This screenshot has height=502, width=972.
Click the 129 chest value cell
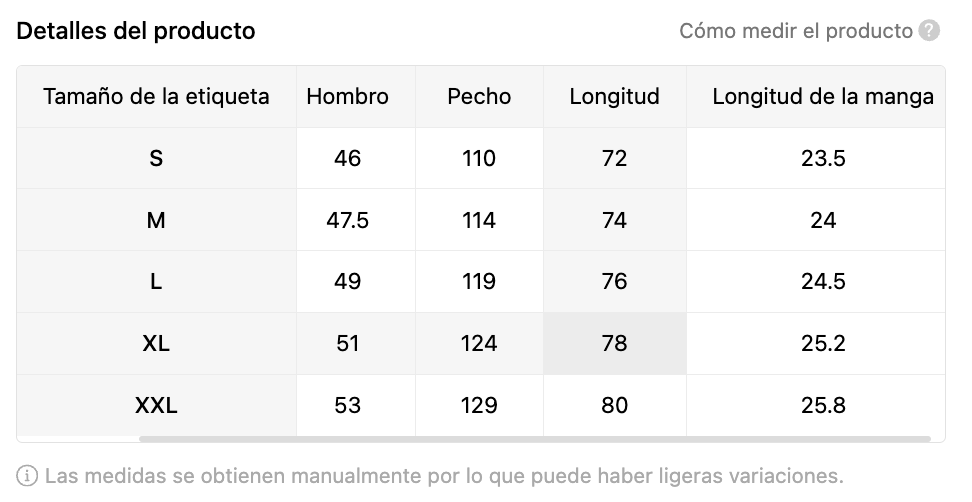click(479, 405)
